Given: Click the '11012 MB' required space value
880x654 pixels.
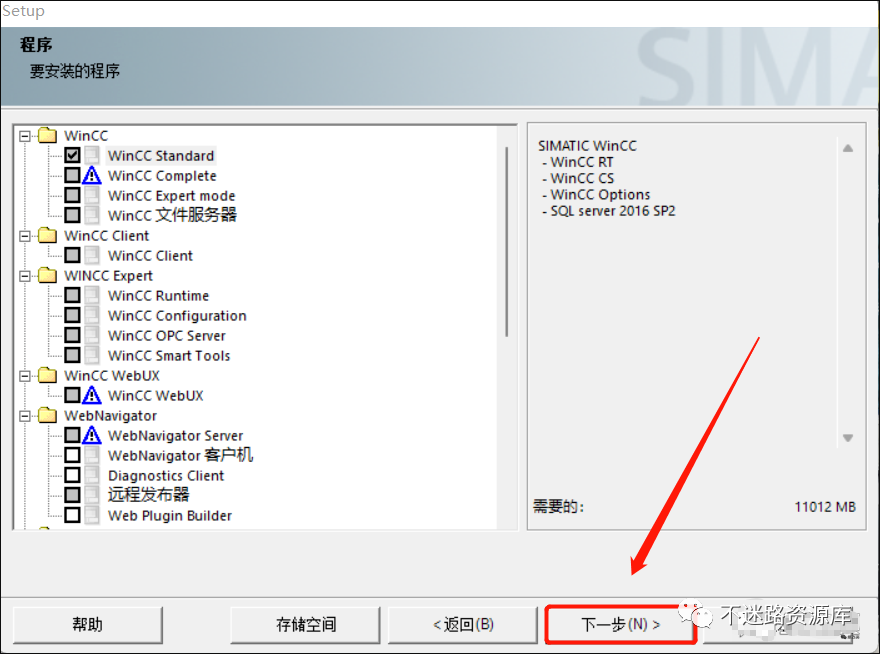Looking at the screenshot, I should [824, 506].
